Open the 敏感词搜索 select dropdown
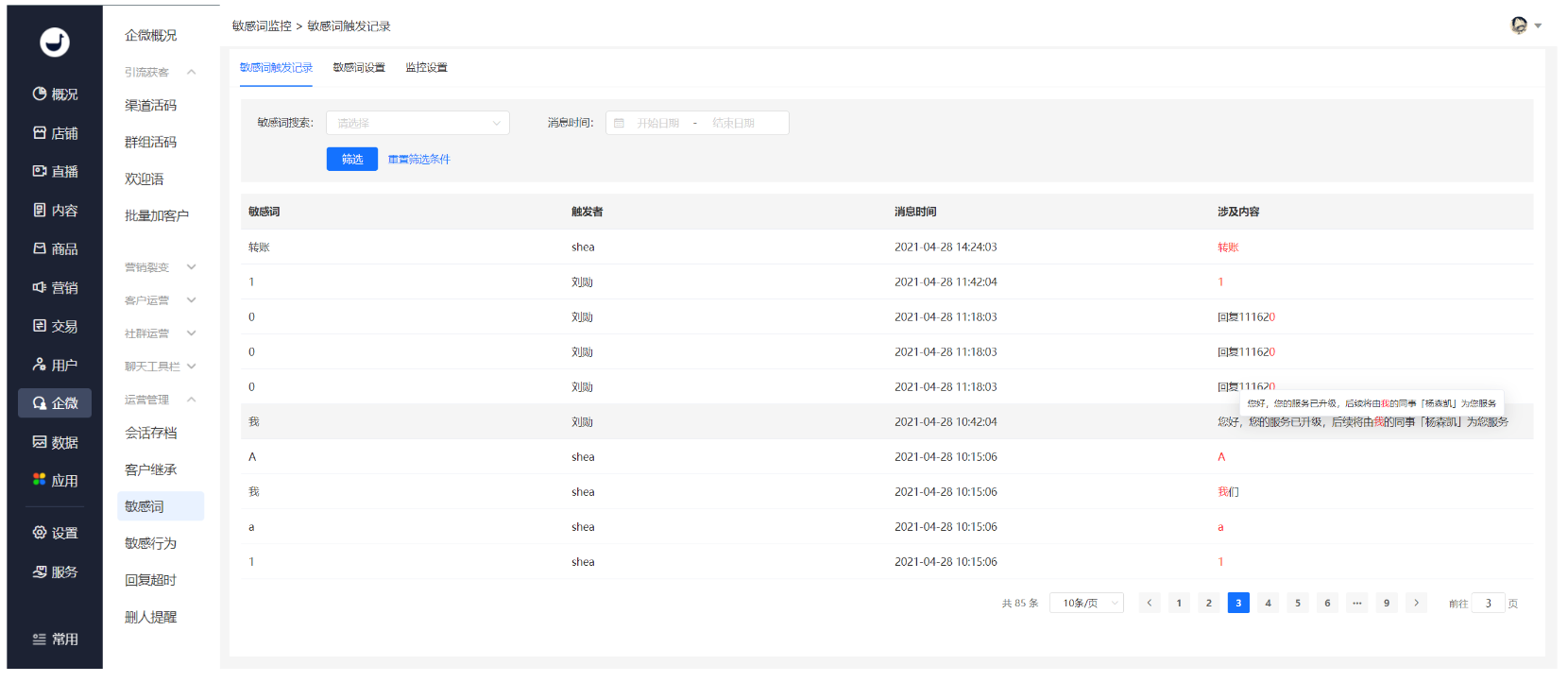 click(x=418, y=123)
